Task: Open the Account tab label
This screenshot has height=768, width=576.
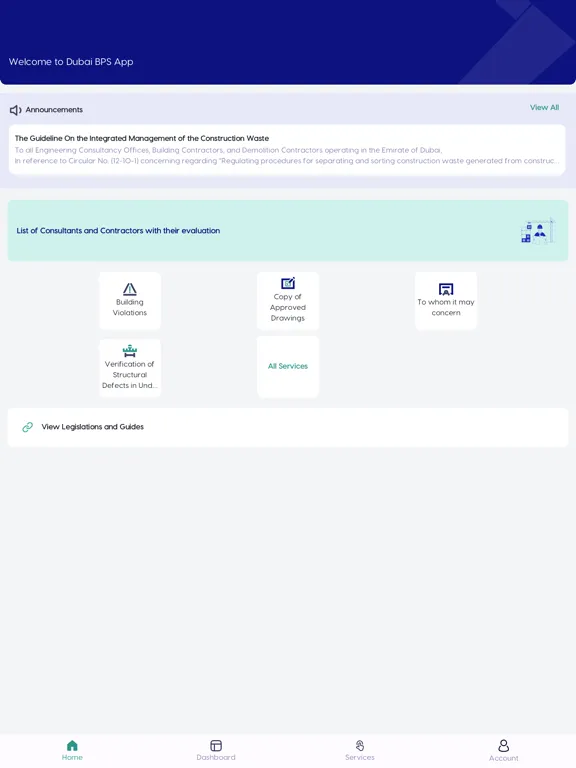Action: click(x=504, y=758)
